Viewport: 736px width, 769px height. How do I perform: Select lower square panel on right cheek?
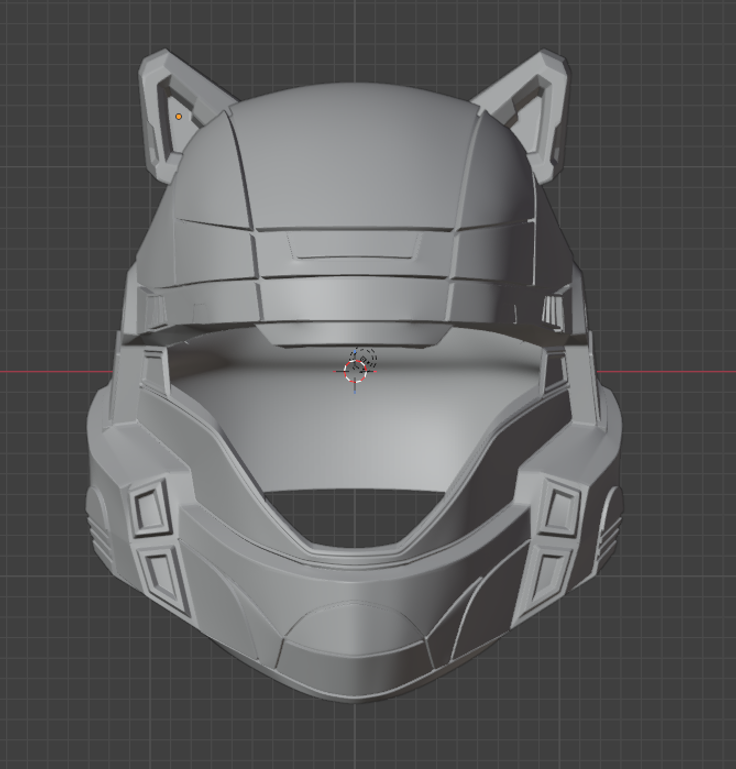pyautogui.click(x=549, y=574)
